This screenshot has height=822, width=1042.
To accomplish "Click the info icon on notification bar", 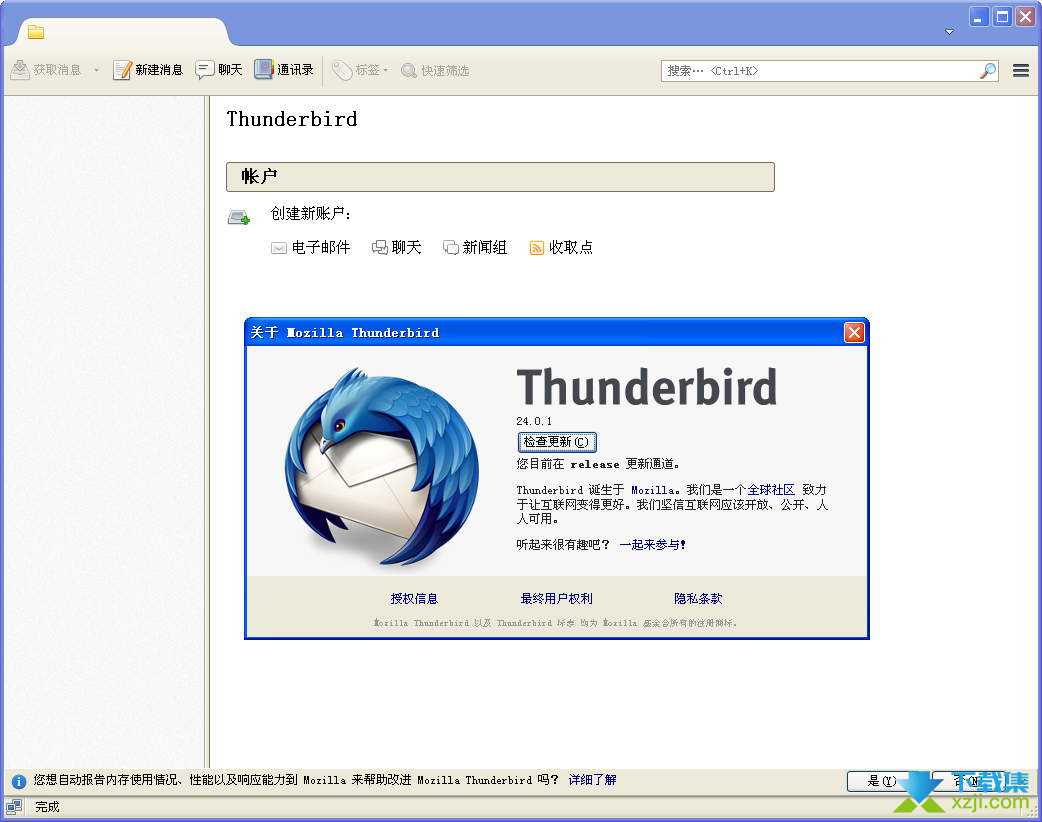I will pyautogui.click(x=19, y=781).
